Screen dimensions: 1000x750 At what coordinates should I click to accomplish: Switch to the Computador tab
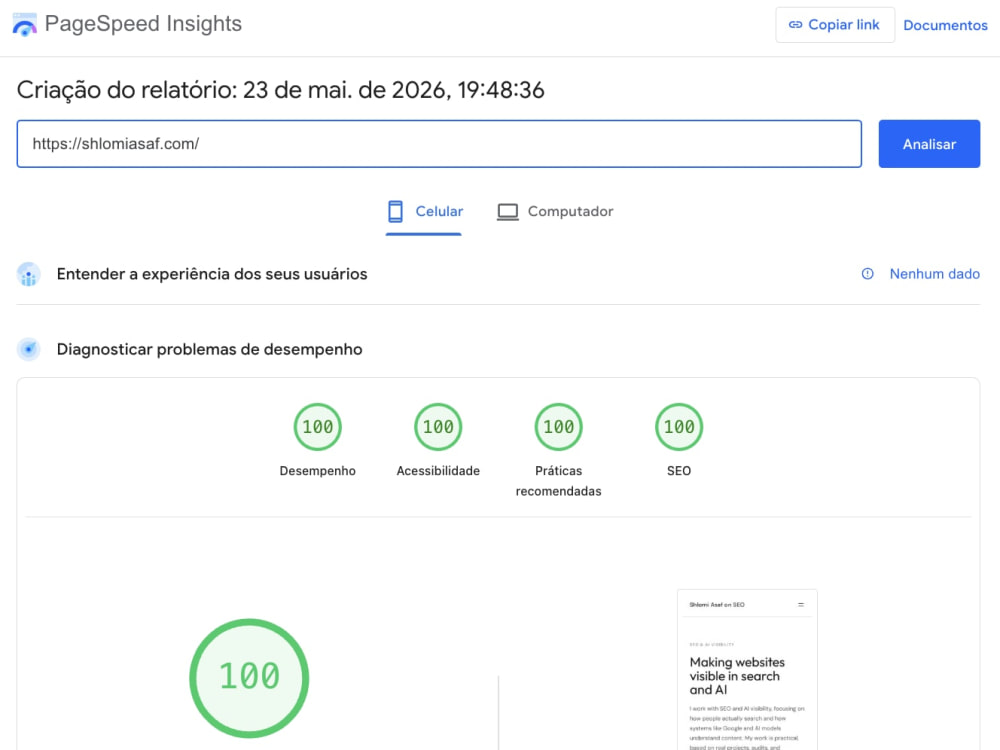pyautogui.click(x=555, y=212)
